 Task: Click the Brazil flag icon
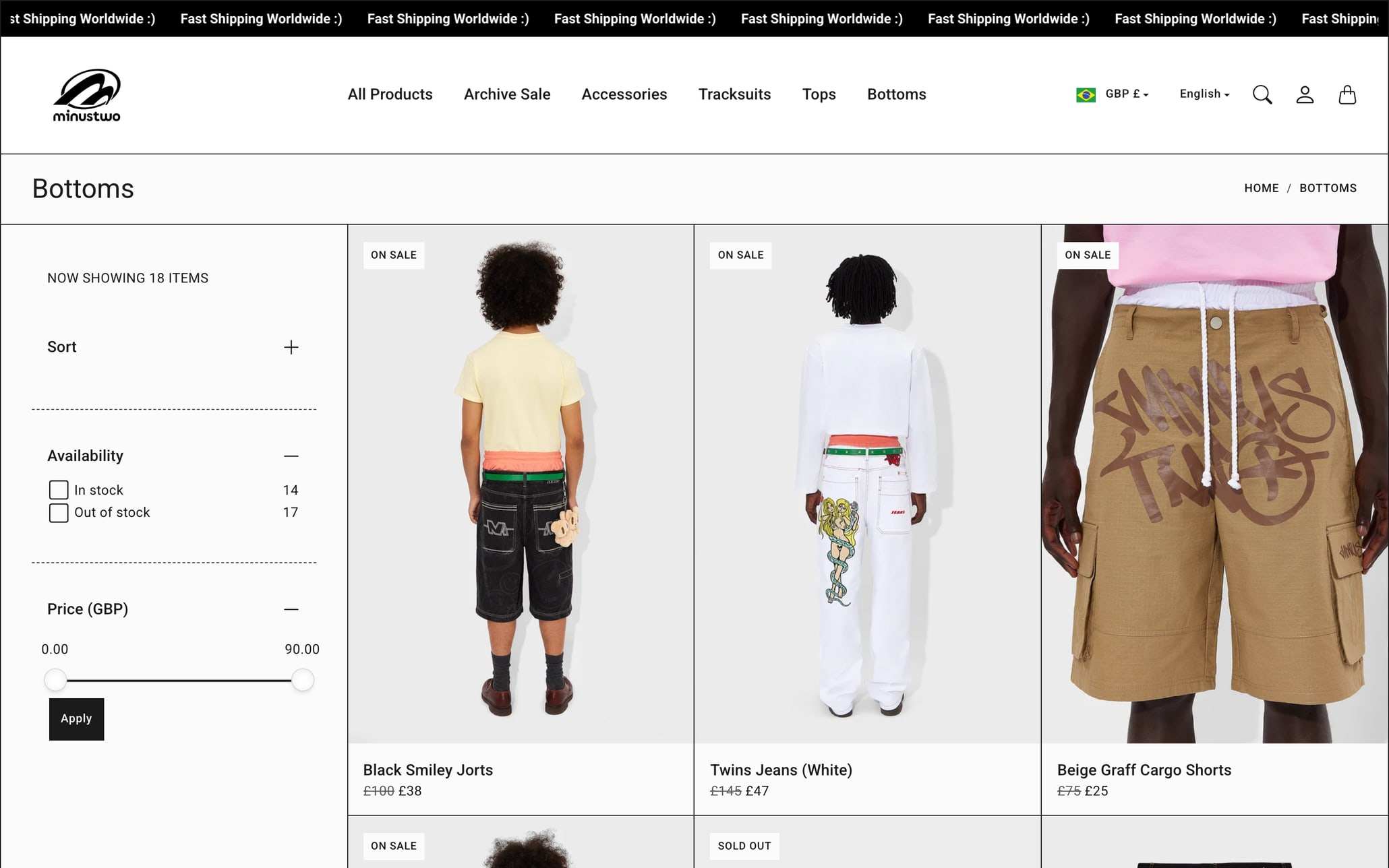click(1086, 95)
